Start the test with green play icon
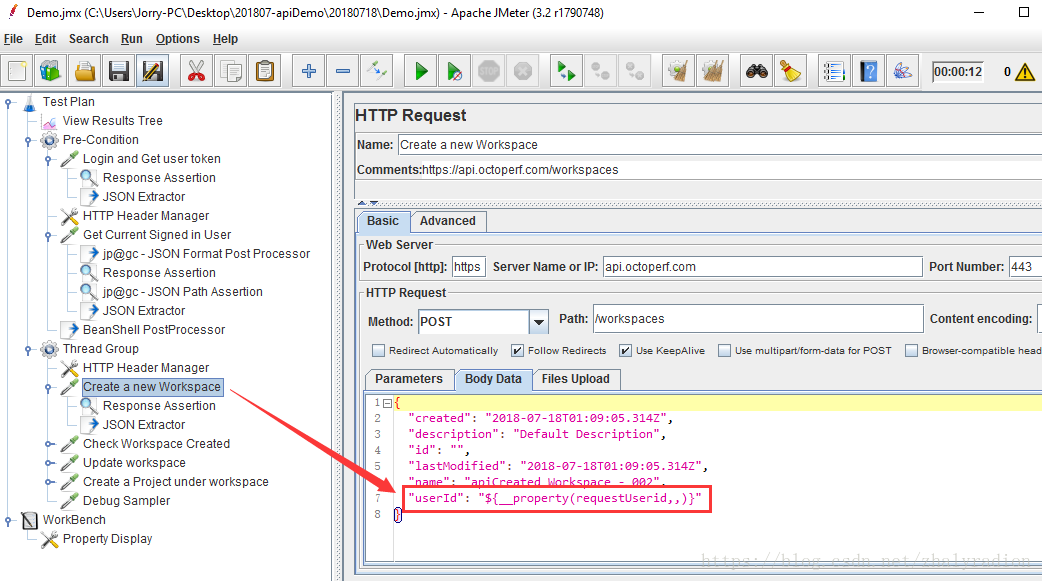The height and width of the screenshot is (581, 1042). click(x=421, y=71)
